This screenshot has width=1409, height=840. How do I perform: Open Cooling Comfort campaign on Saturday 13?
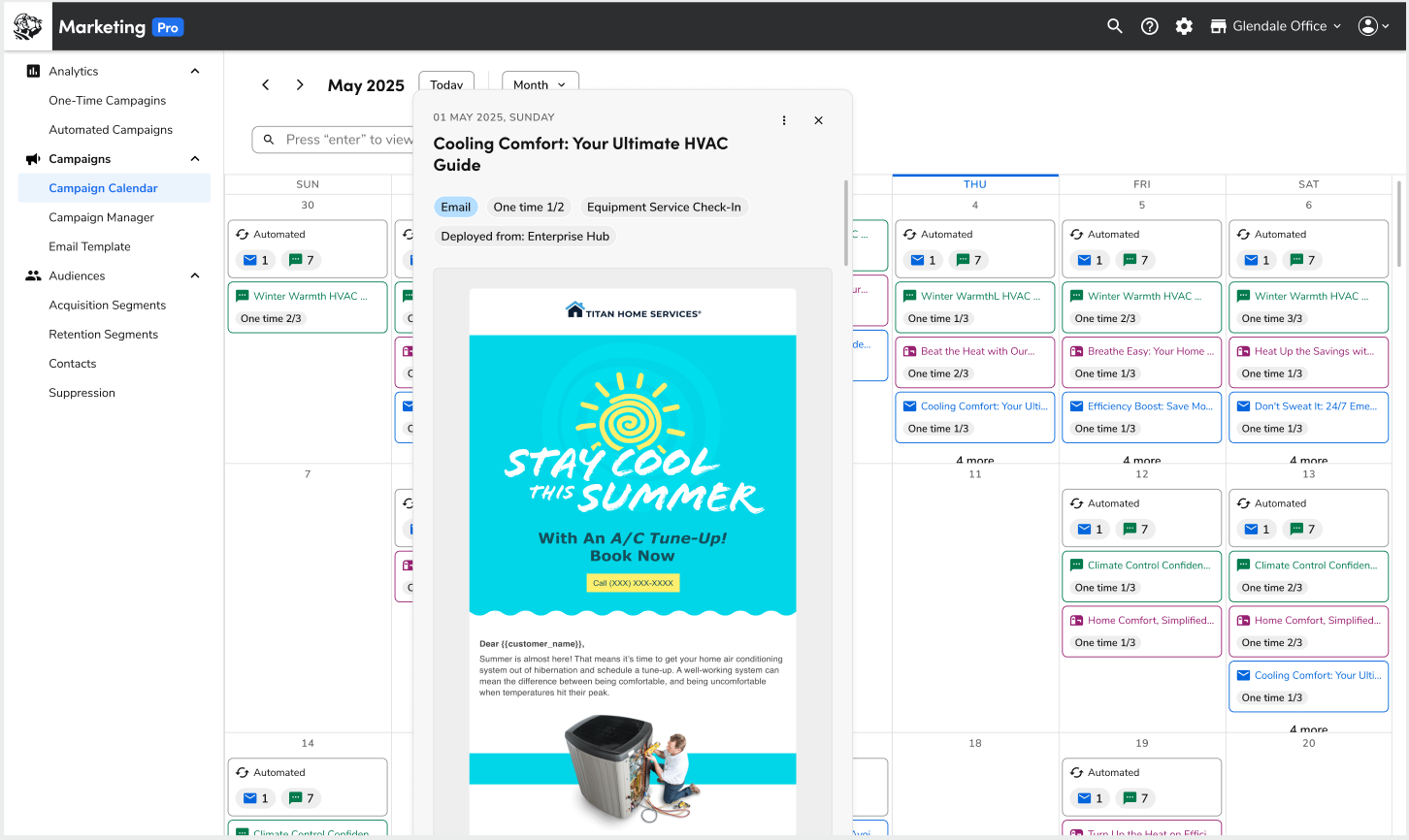coord(1308,686)
